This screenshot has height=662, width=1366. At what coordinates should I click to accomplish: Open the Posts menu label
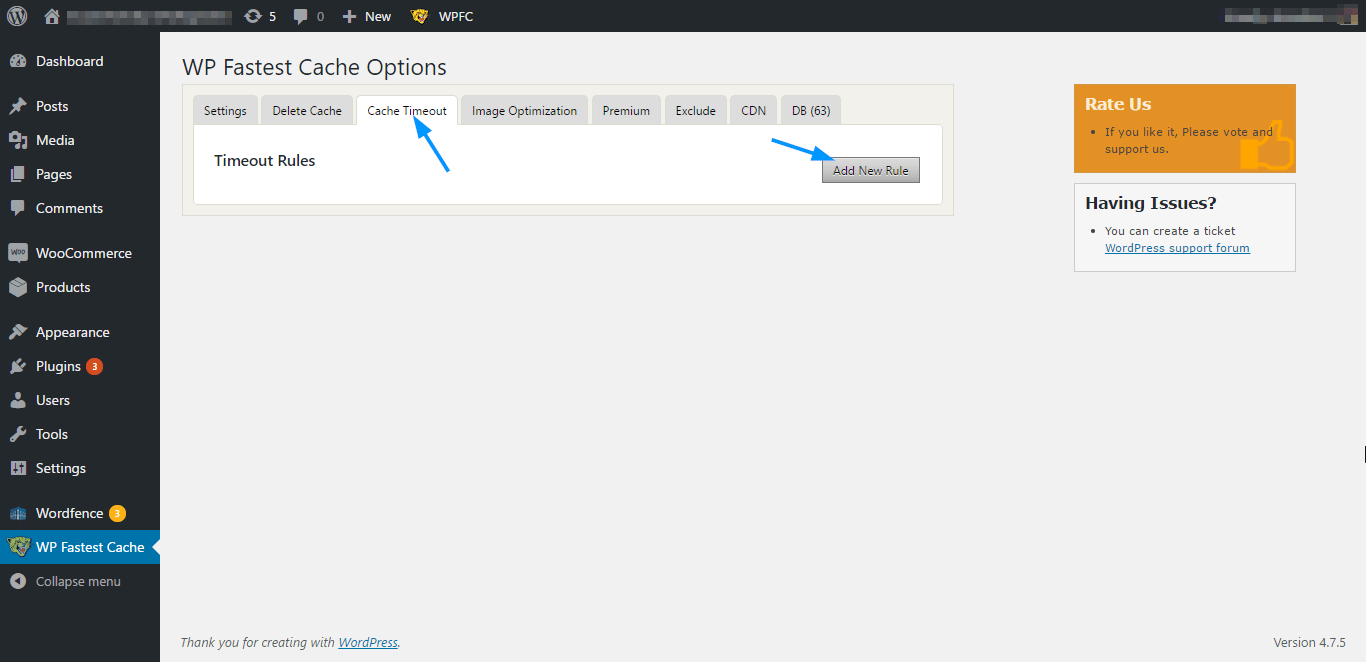pyautogui.click(x=52, y=106)
